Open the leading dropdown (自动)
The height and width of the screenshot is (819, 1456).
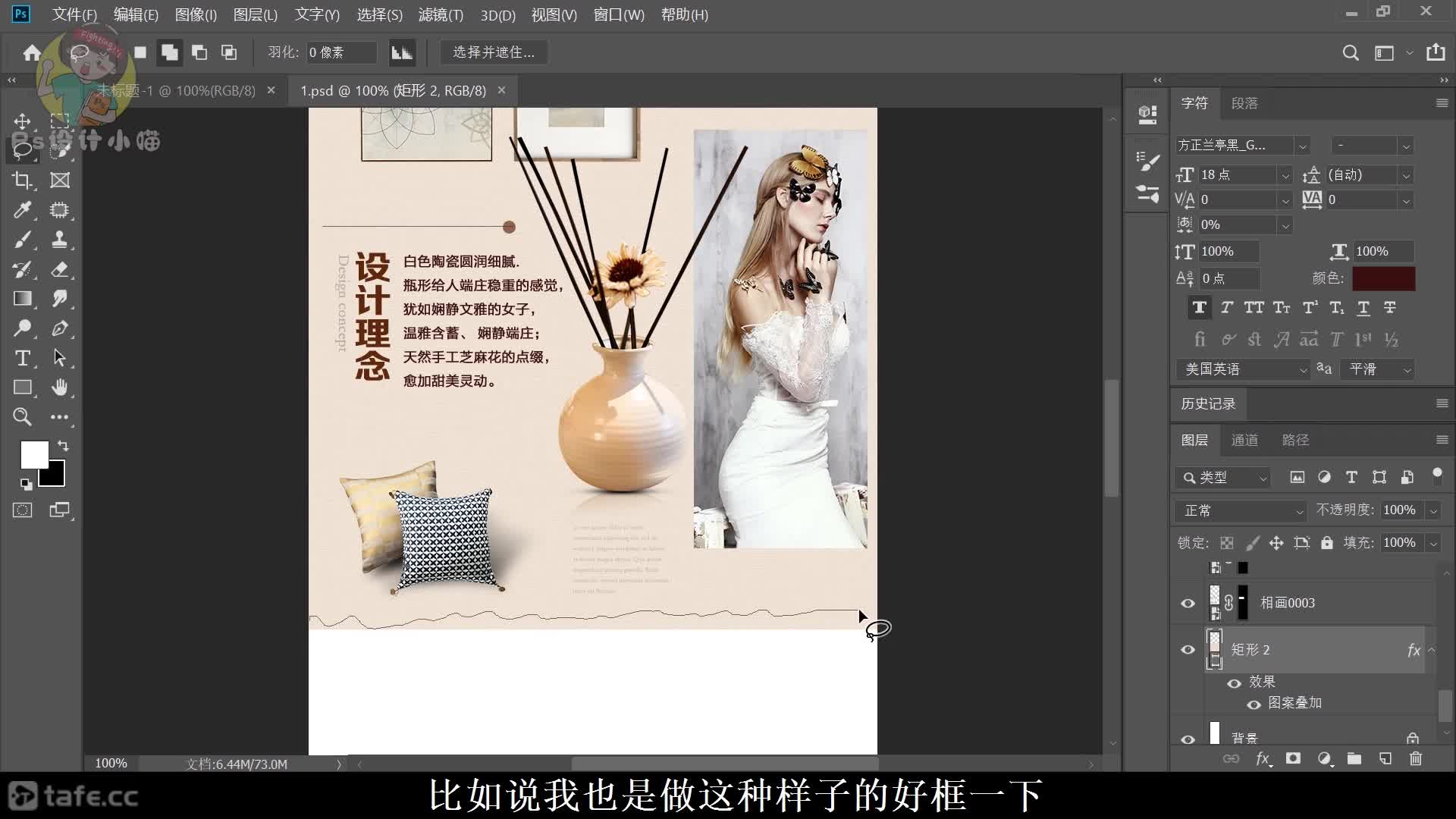pyautogui.click(x=1406, y=176)
